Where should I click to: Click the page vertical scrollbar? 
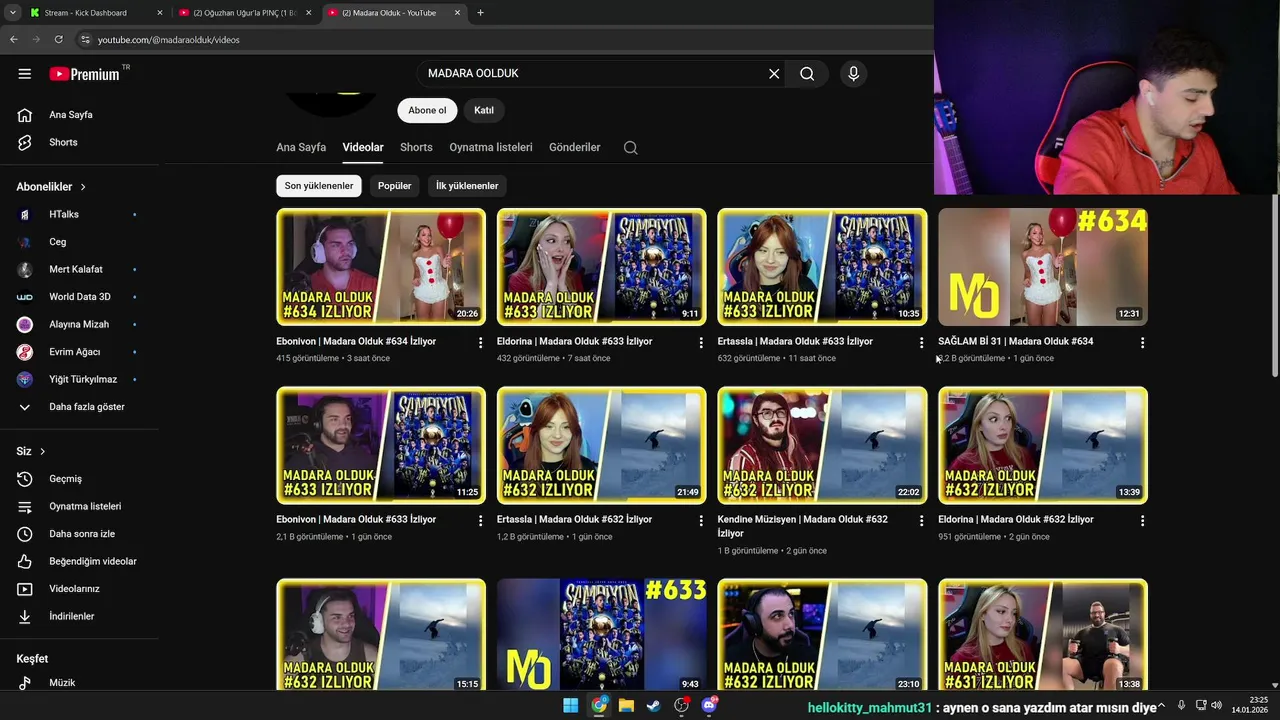tap(1274, 285)
